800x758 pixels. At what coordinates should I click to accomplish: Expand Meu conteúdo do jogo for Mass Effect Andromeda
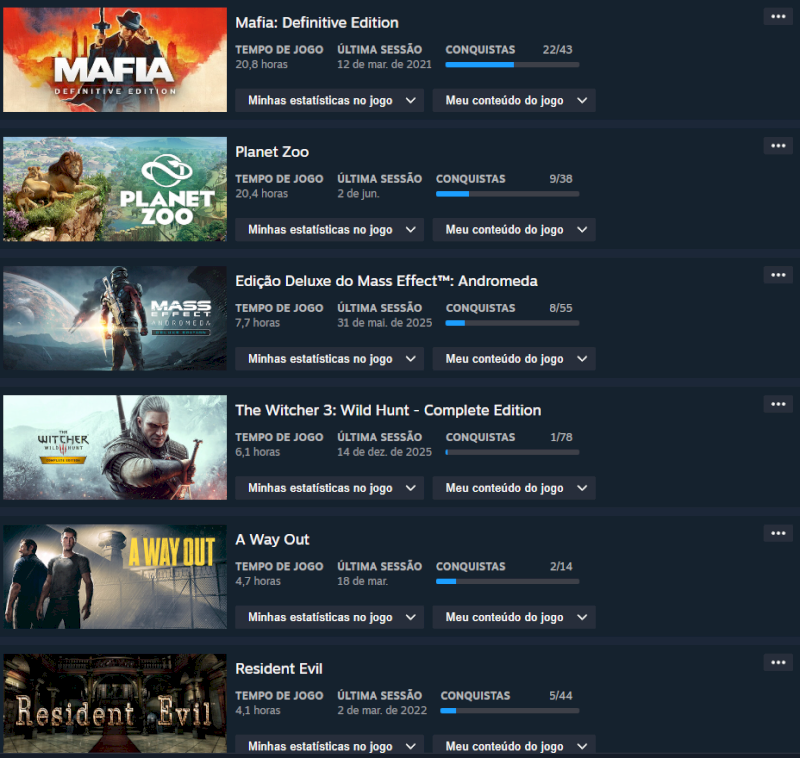(x=514, y=359)
